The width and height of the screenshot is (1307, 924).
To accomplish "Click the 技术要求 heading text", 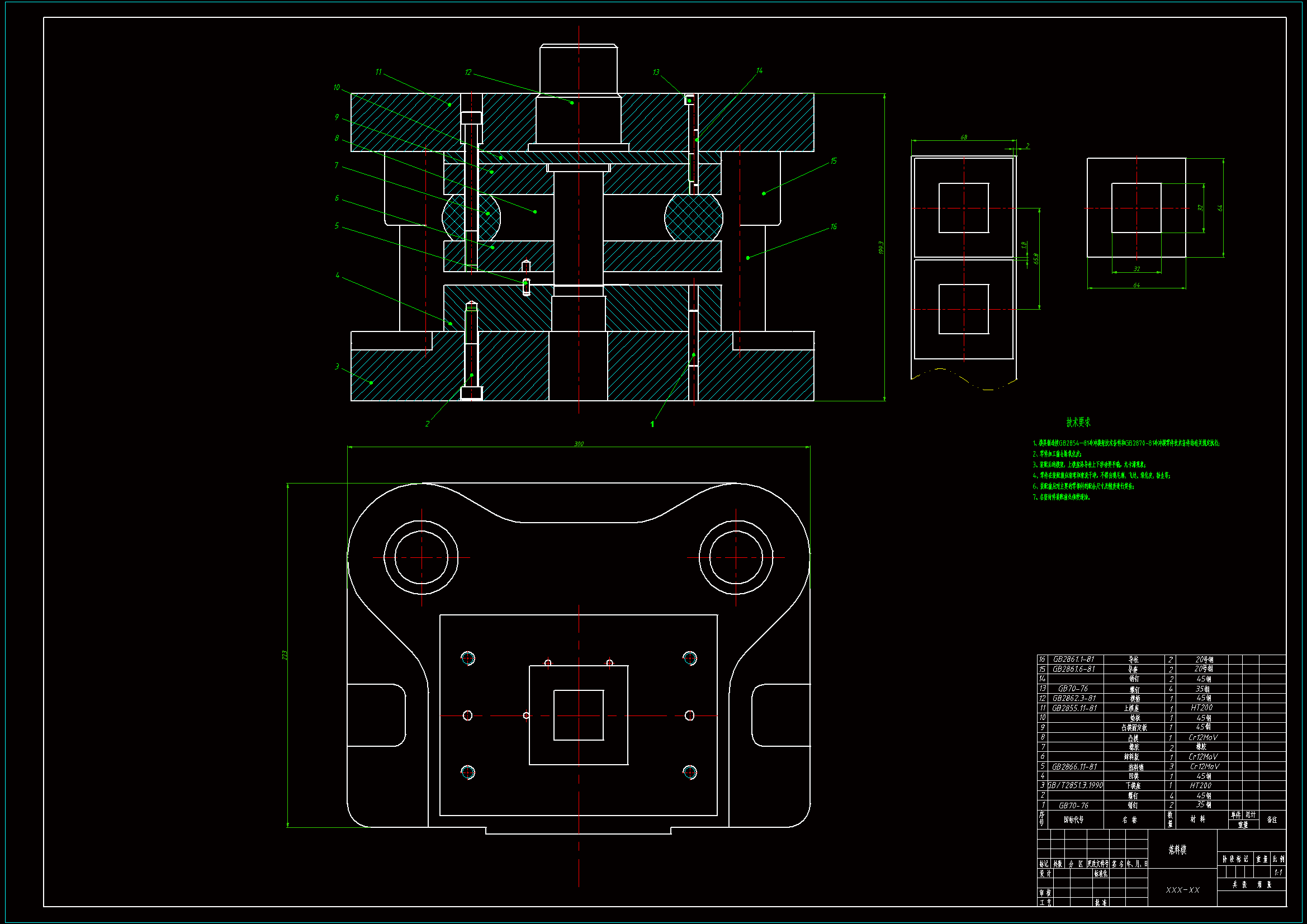I will [x=1078, y=423].
